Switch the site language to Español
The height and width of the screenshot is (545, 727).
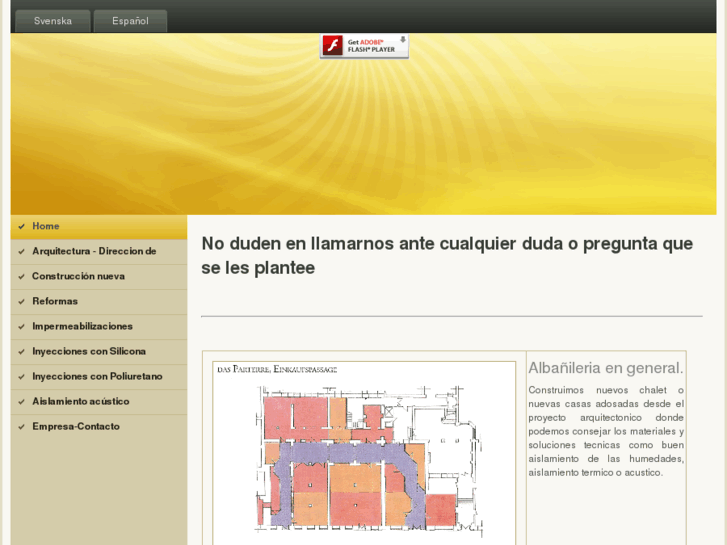(x=130, y=21)
